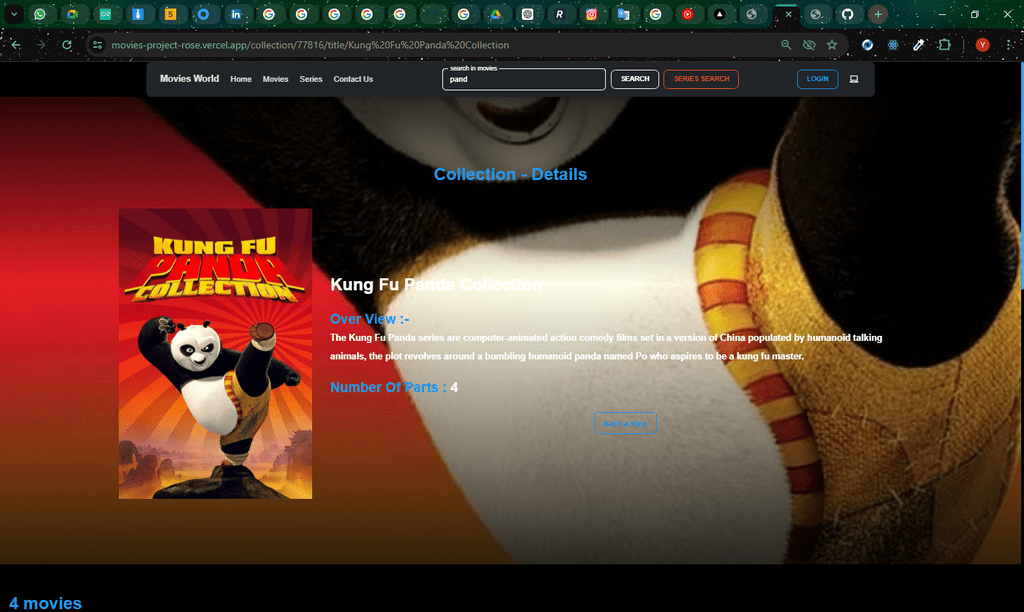This screenshot has height=612, width=1024.
Task: Switch to the Instagram tab
Action: (x=591, y=14)
